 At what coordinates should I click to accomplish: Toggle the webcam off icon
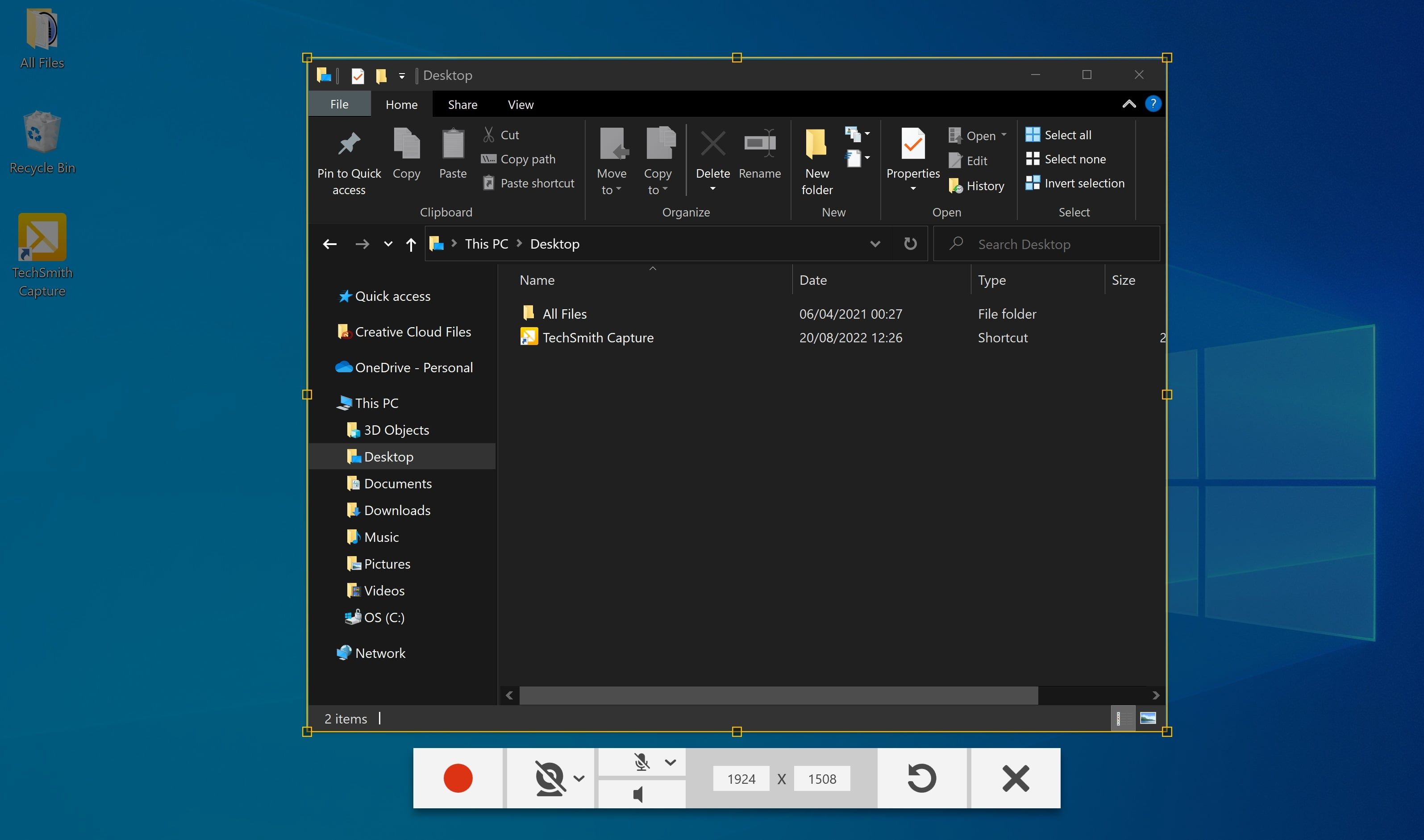(549, 778)
